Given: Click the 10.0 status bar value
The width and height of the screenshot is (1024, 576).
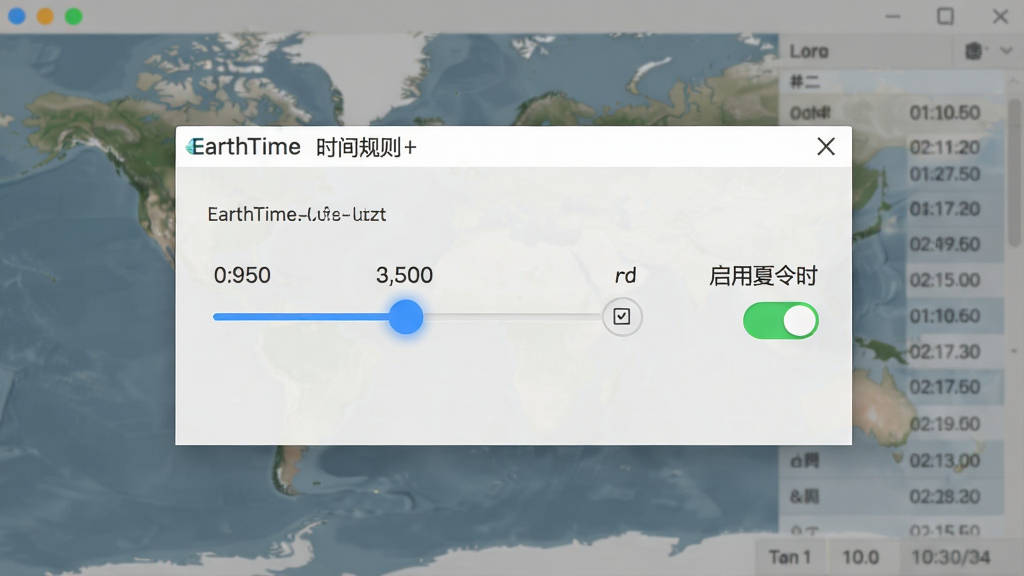Looking at the screenshot, I should [860, 557].
